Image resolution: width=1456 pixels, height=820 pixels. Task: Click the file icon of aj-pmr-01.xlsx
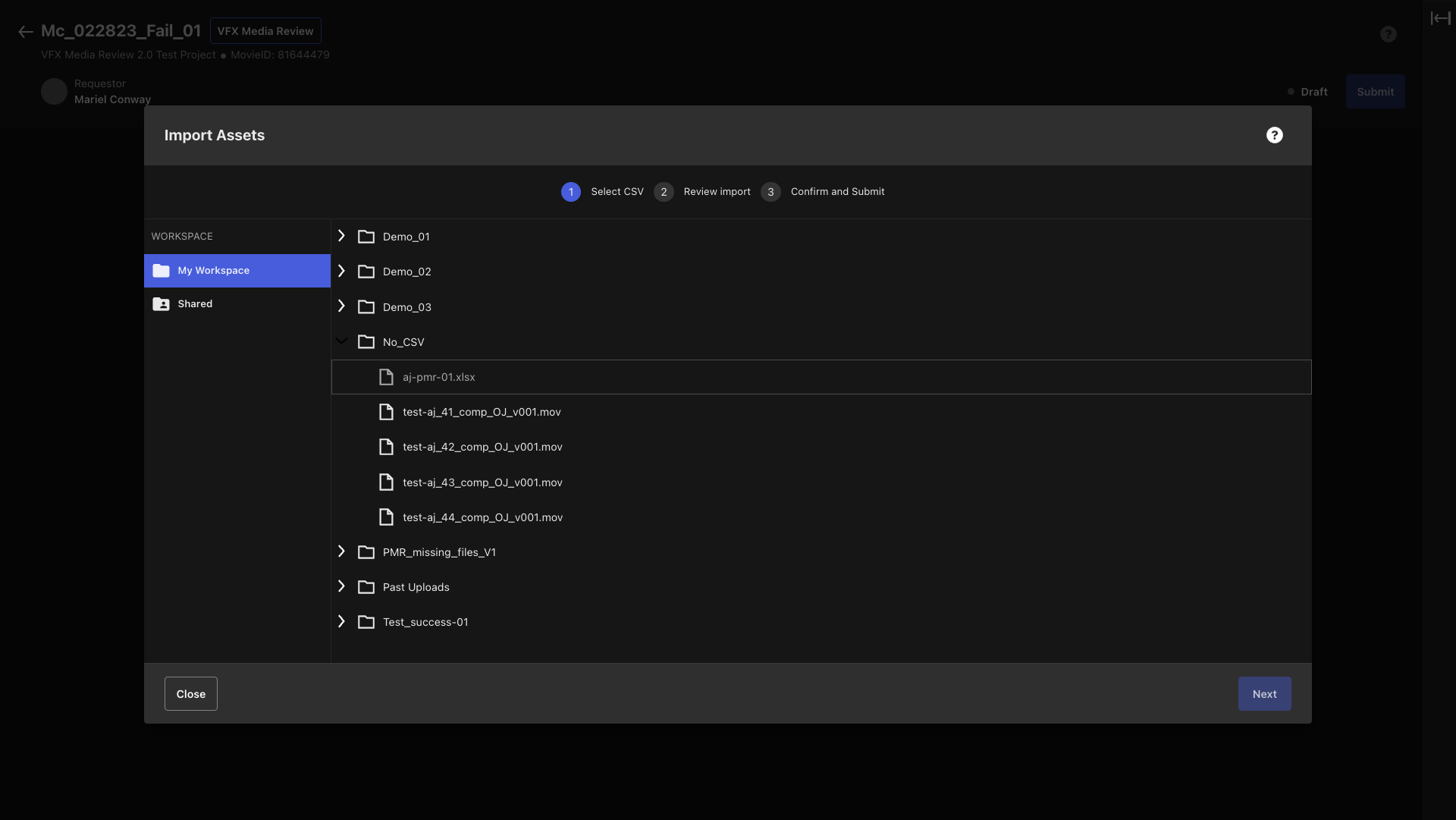click(x=386, y=377)
